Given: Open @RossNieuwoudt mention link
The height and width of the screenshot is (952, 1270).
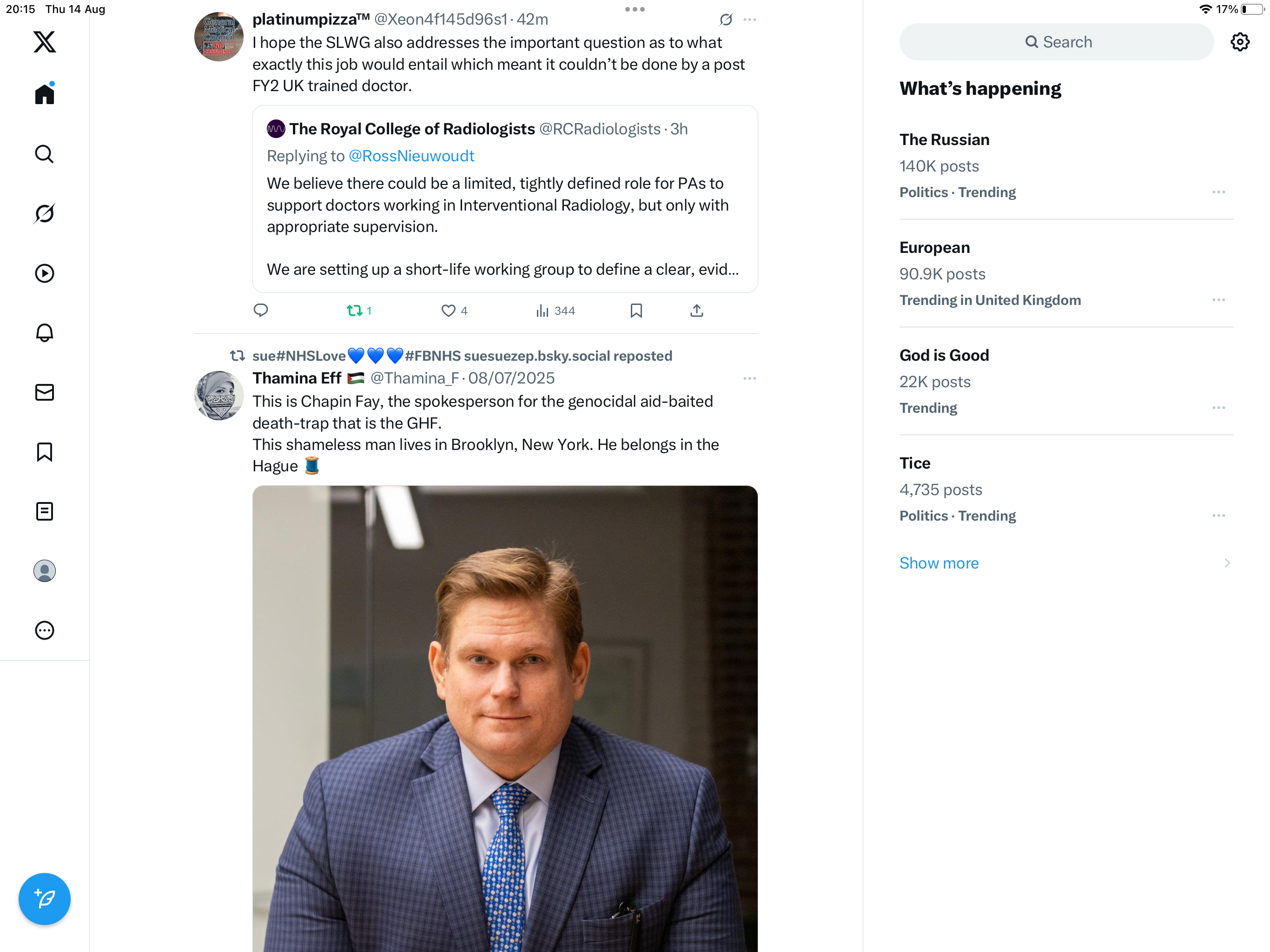Looking at the screenshot, I should click(x=411, y=156).
